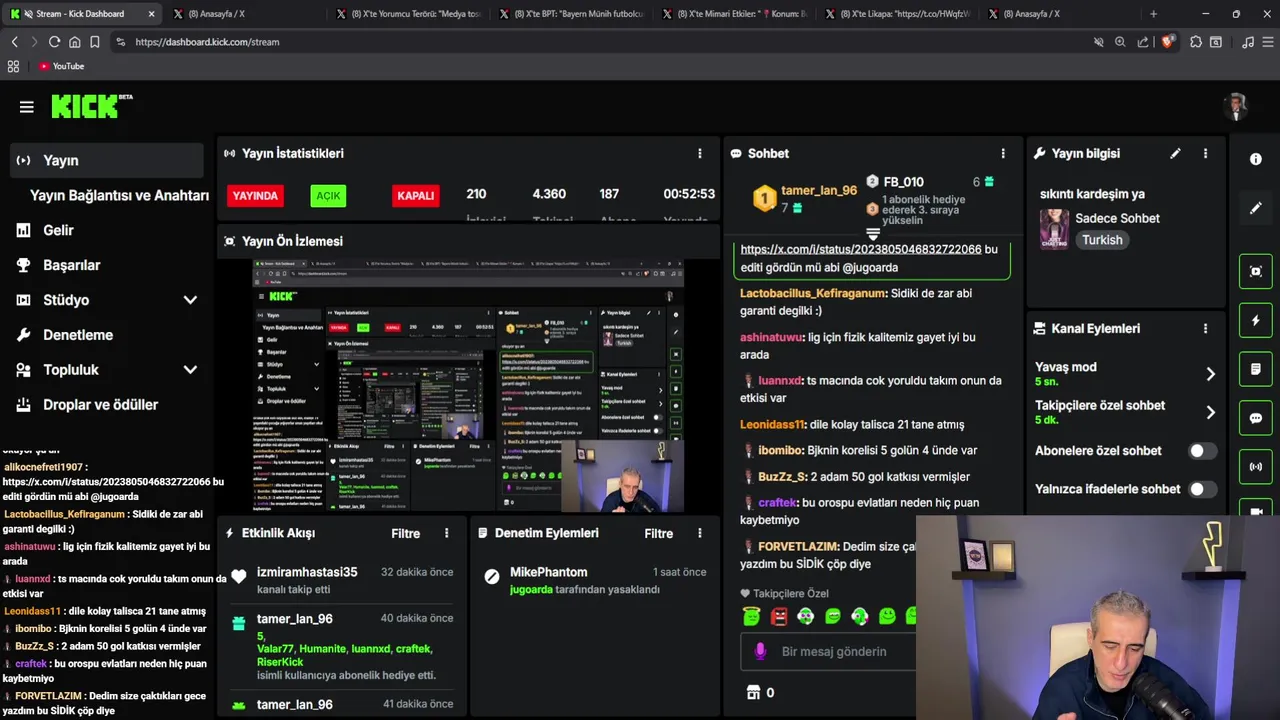Image resolution: width=1280 pixels, height=720 pixels.
Task: Open the zoom magnifier icon in address bar
Action: tap(1120, 42)
